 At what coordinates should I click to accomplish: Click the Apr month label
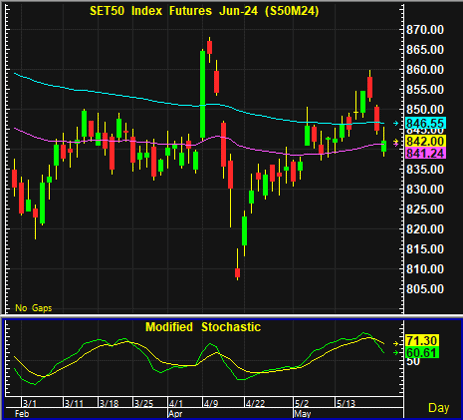175,414
